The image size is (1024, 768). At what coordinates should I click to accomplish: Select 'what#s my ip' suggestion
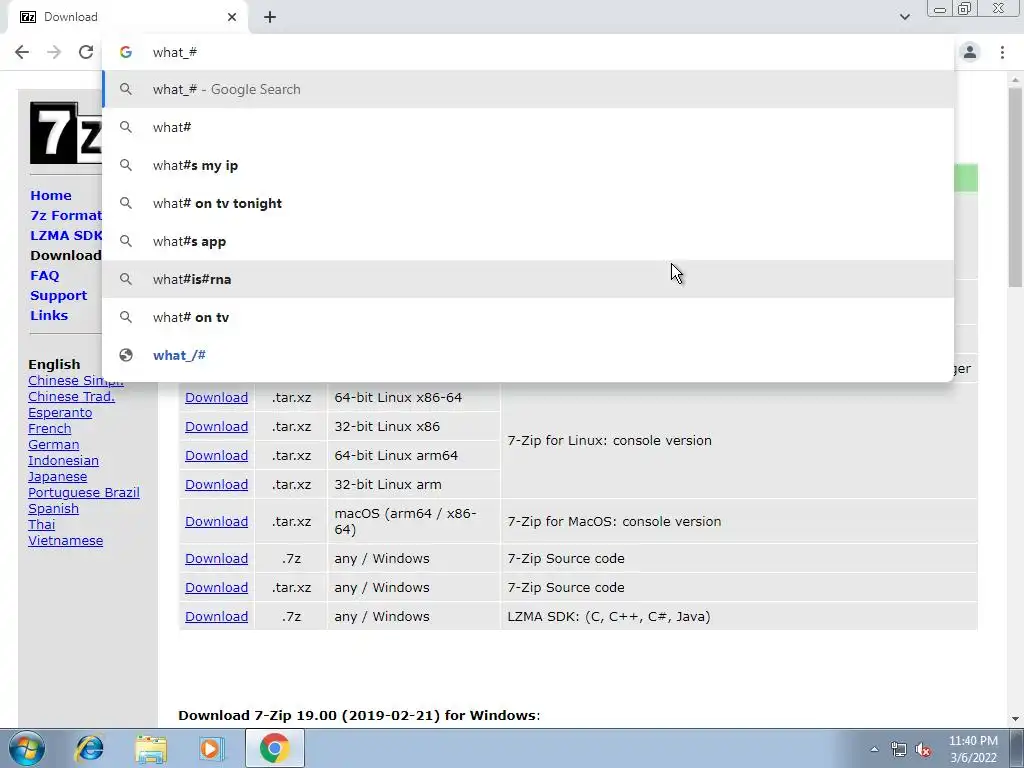click(528, 165)
